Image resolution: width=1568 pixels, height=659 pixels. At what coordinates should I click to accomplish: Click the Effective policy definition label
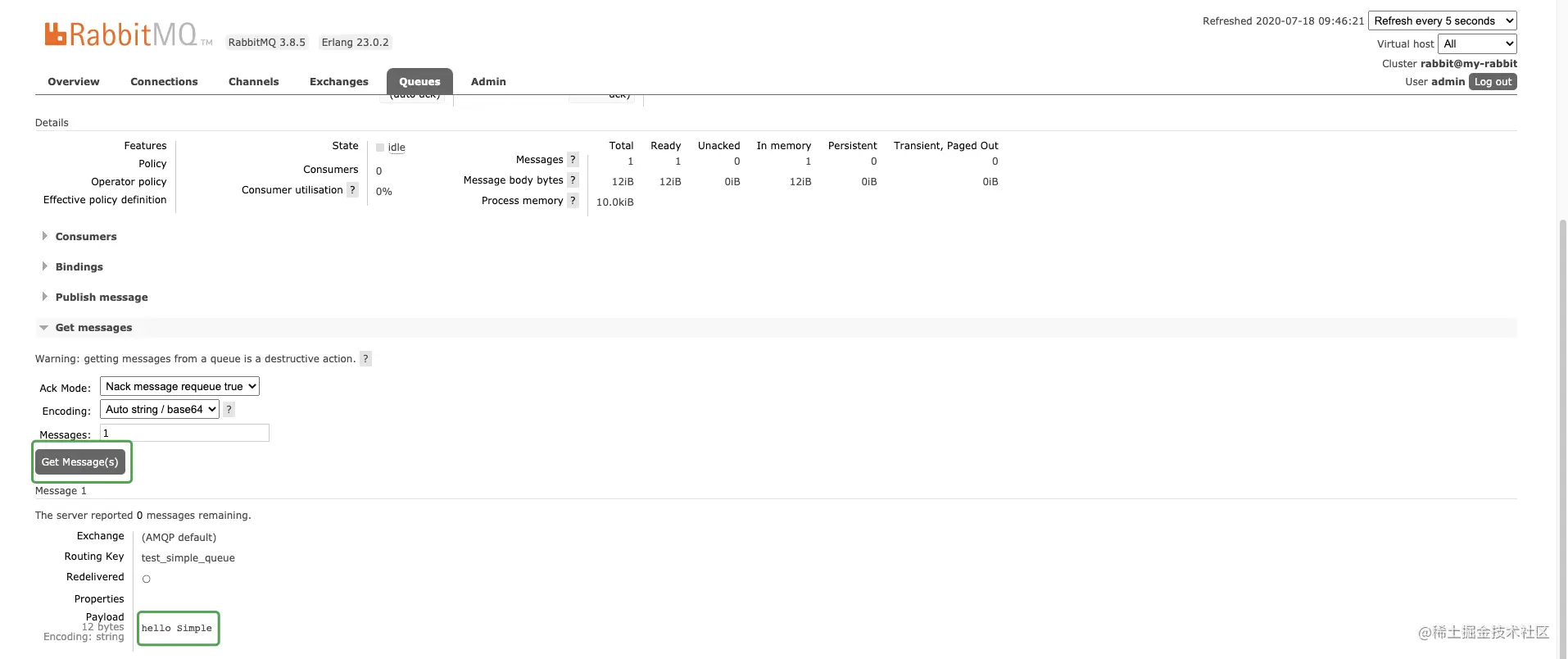(x=105, y=200)
